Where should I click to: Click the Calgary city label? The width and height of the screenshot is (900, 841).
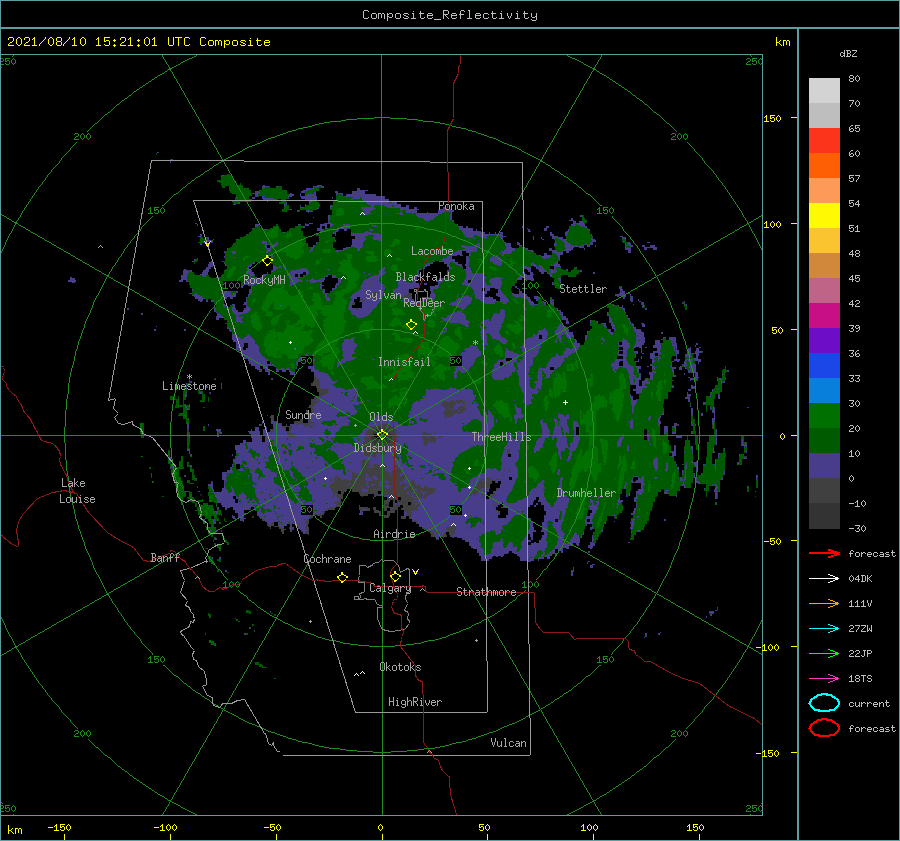[390, 588]
